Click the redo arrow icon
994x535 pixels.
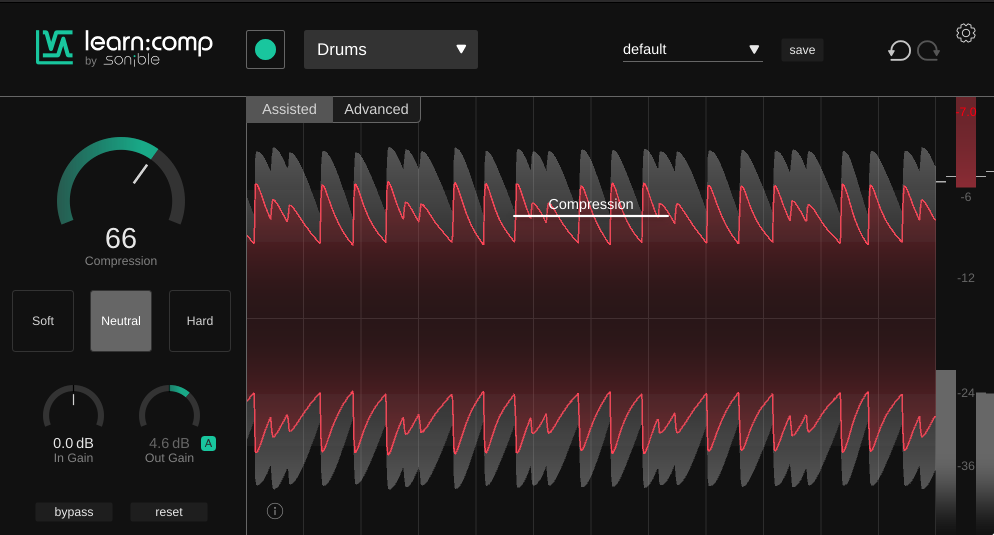(928, 50)
